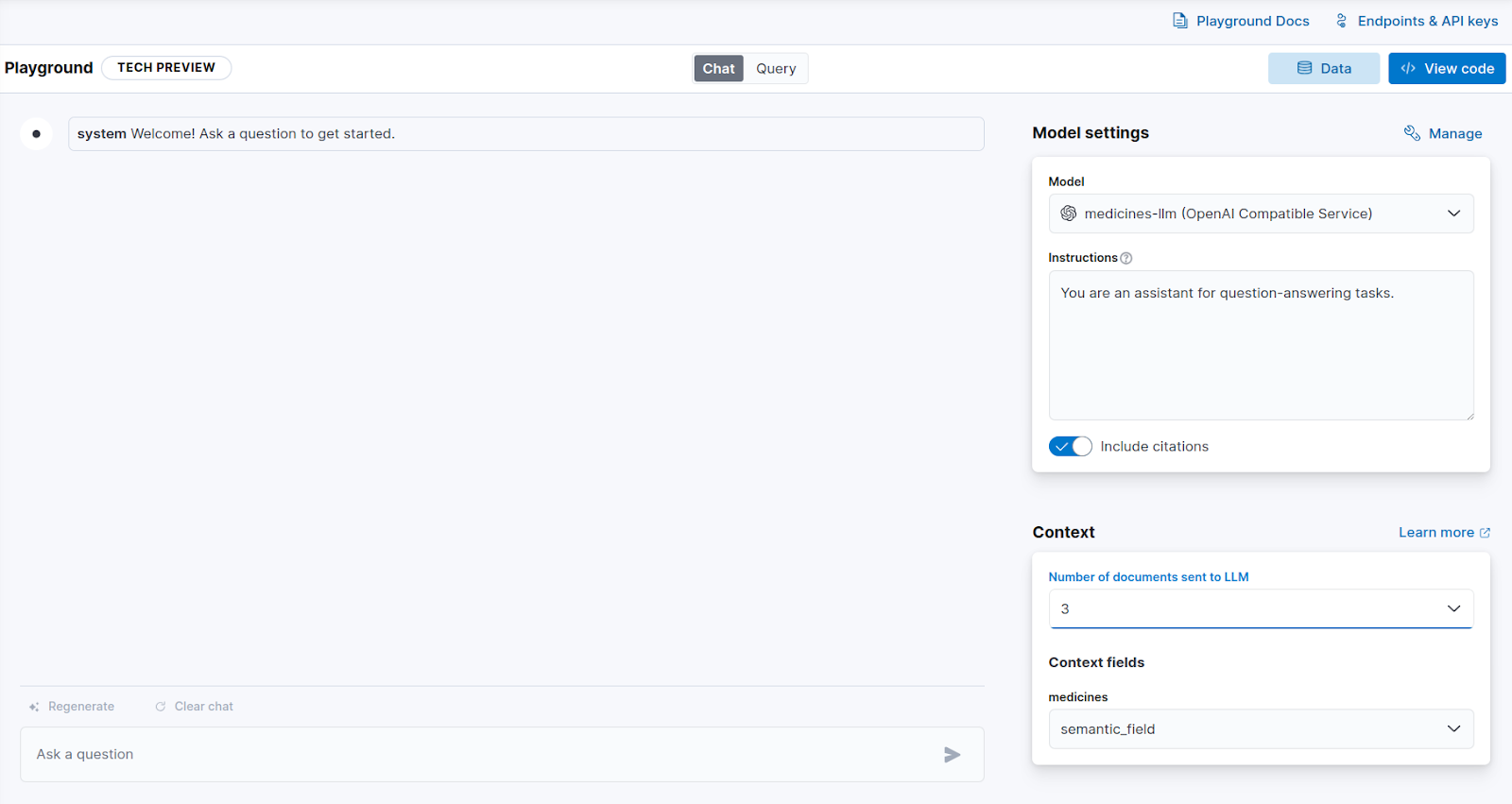Open the medicines context field dropdown
This screenshot has height=804, width=1512.
pos(1261,728)
